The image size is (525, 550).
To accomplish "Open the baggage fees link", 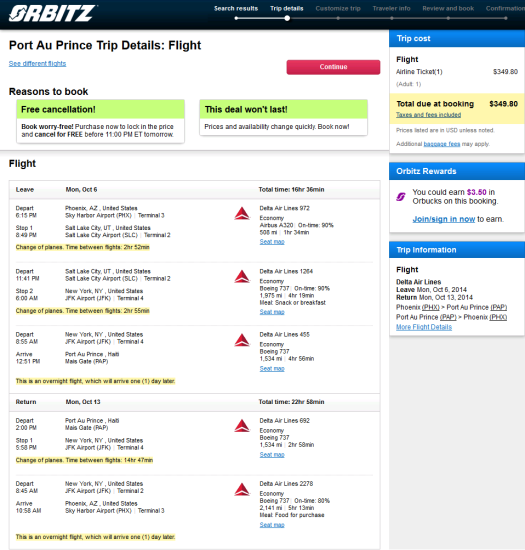I will coord(442,144).
